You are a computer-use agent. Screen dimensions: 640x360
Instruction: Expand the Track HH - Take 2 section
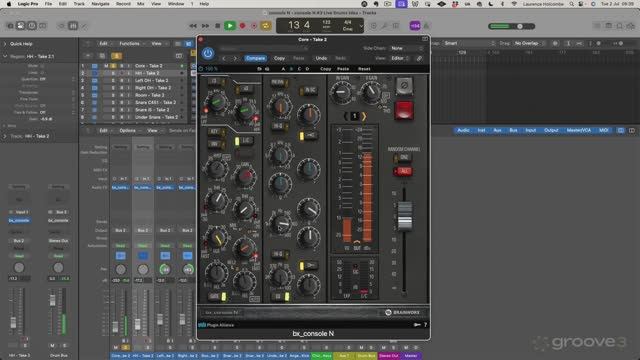tap(5, 136)
